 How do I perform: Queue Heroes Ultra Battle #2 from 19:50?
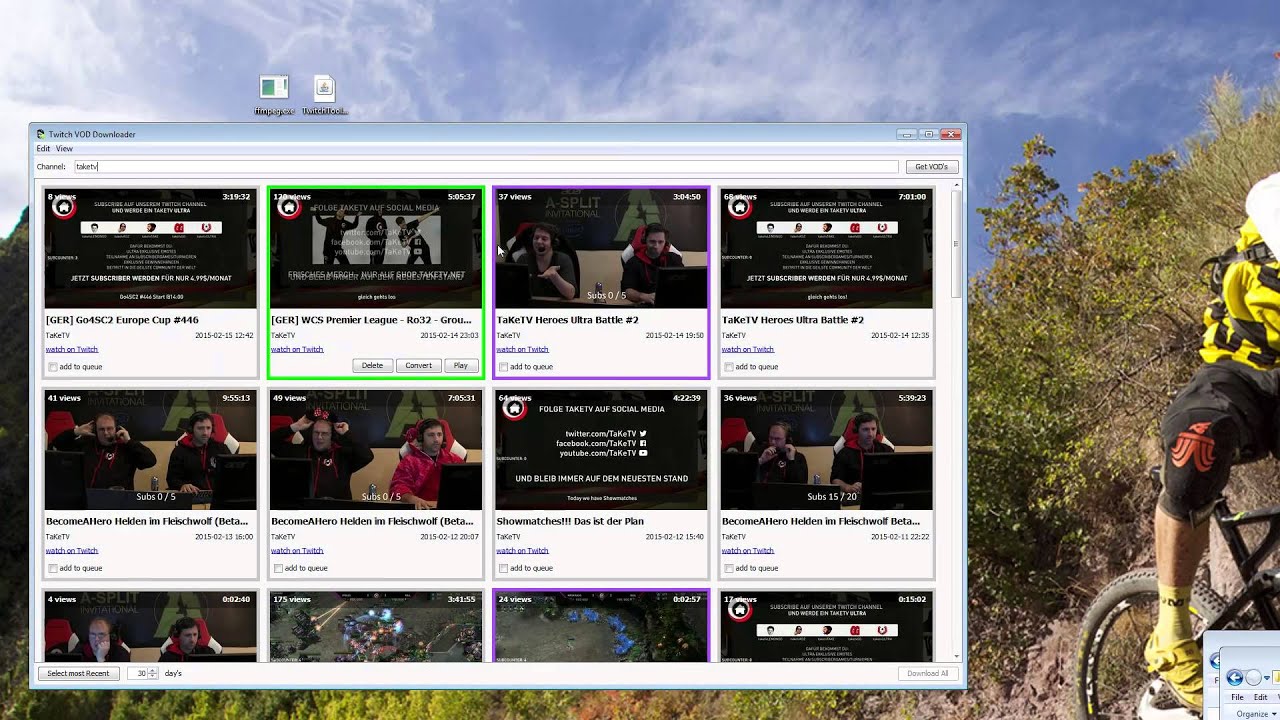pyautogui.click(x=503, y=367)
